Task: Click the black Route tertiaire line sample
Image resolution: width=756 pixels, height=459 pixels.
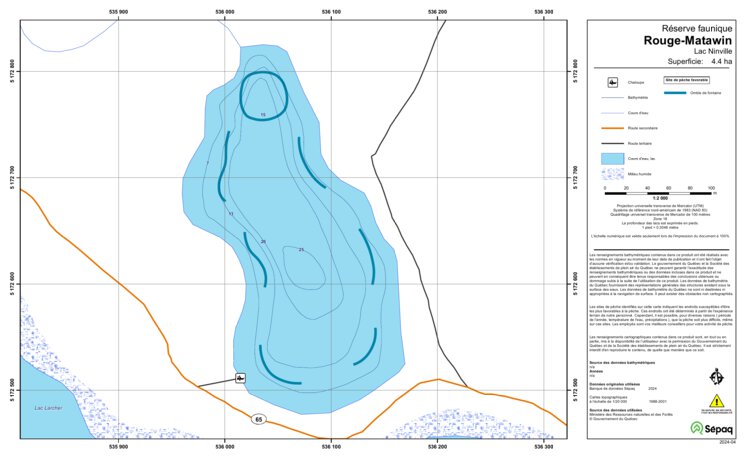Action: [x=612, y=144]
